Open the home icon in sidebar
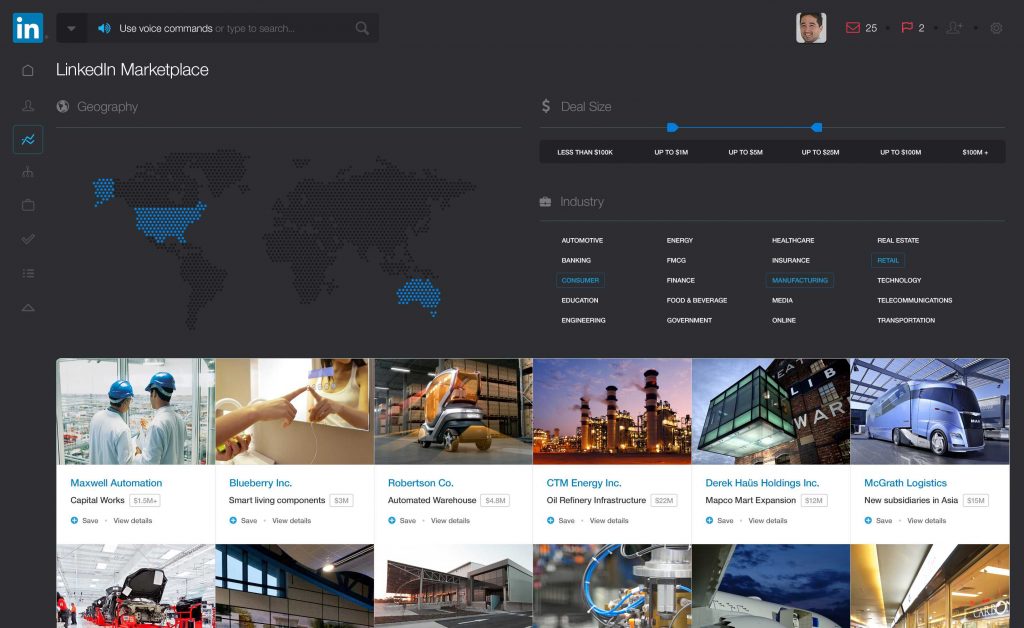 pos(28,71)
